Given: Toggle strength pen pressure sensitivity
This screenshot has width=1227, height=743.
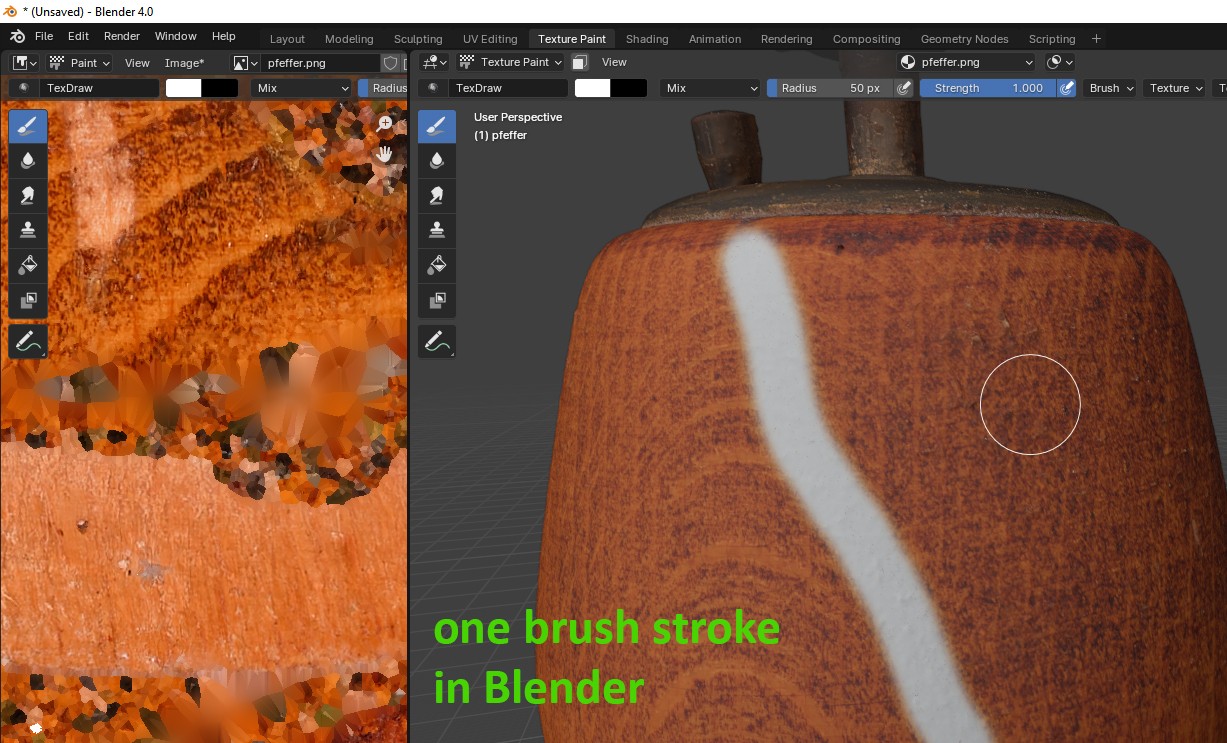Looking at the screenshot, I should point(1067,88).
